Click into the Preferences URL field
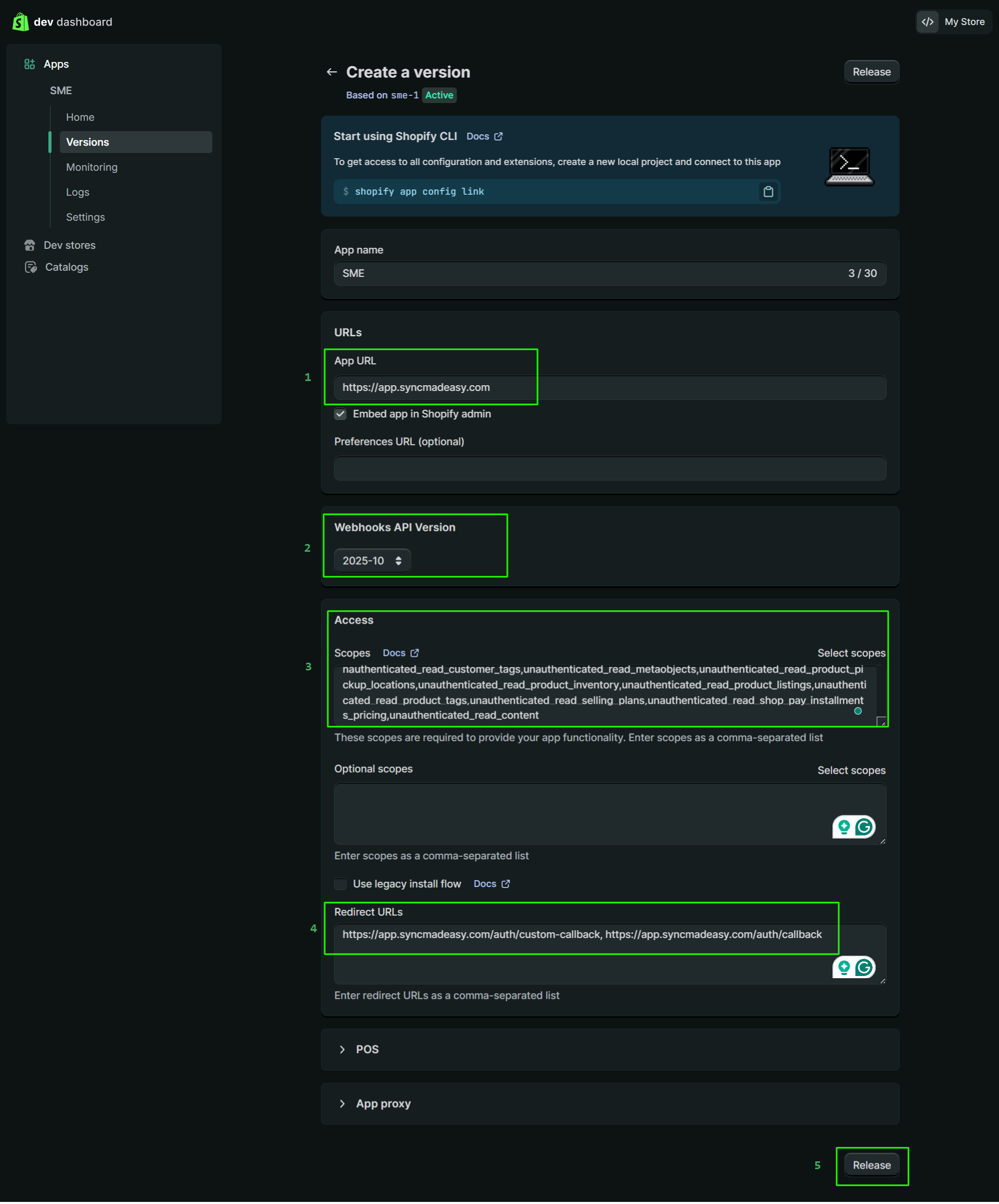999x1204 pixels. click(610, 468)
